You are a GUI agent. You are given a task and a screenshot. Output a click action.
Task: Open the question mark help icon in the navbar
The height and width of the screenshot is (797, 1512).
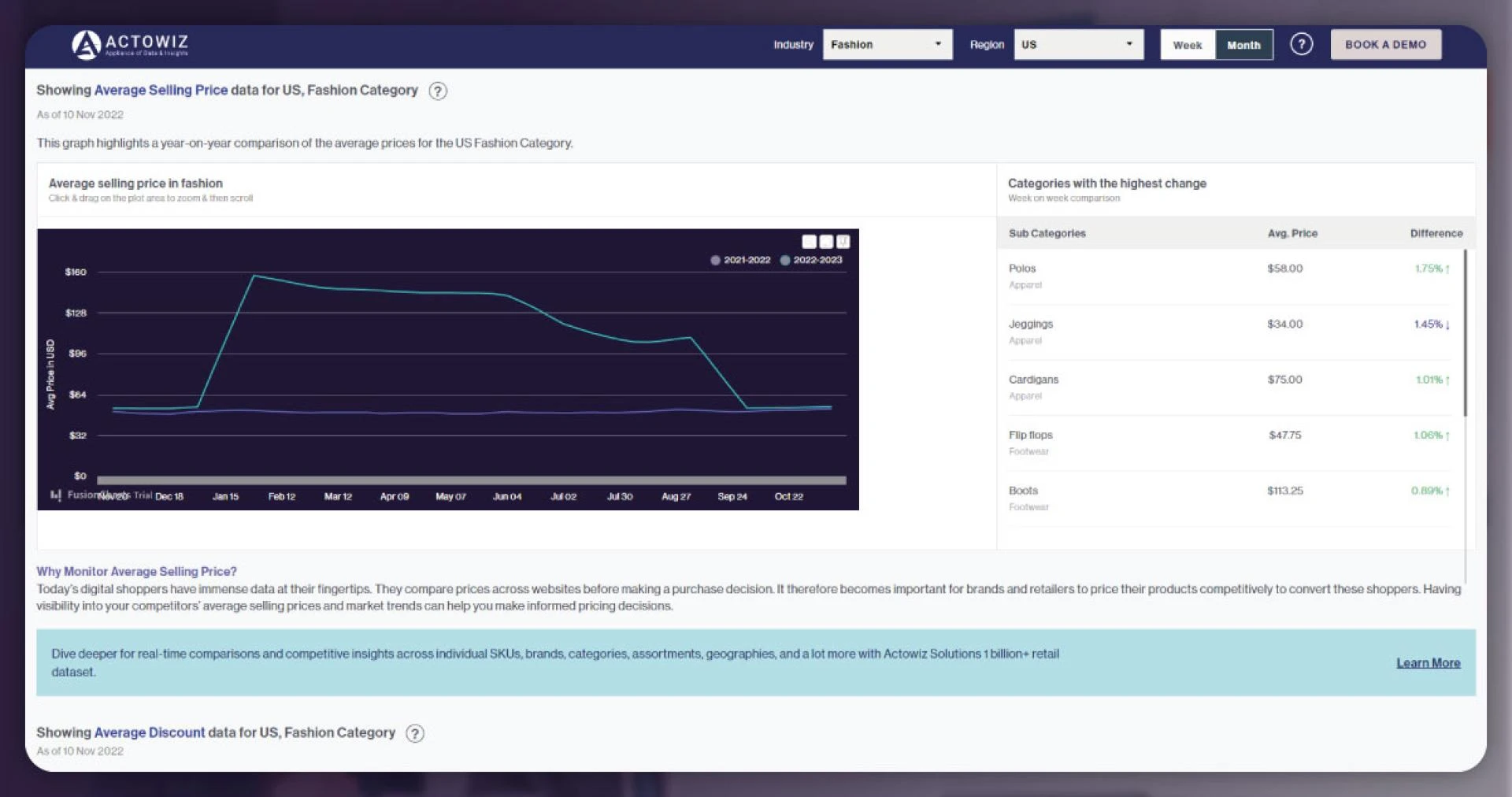pyautogui.click(x=1302, y=44)
